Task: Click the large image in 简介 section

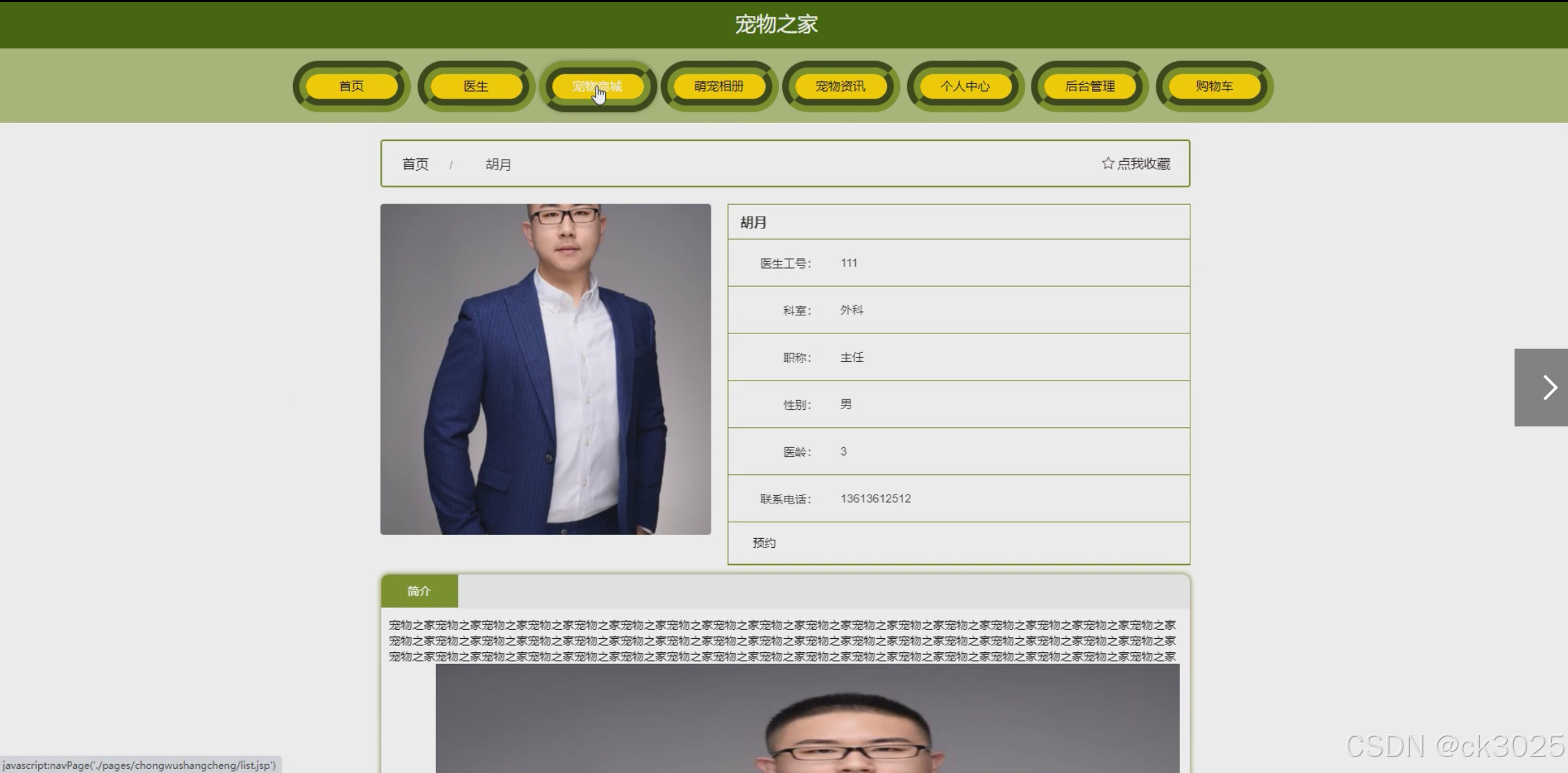Action: click(x=807, y=719)
